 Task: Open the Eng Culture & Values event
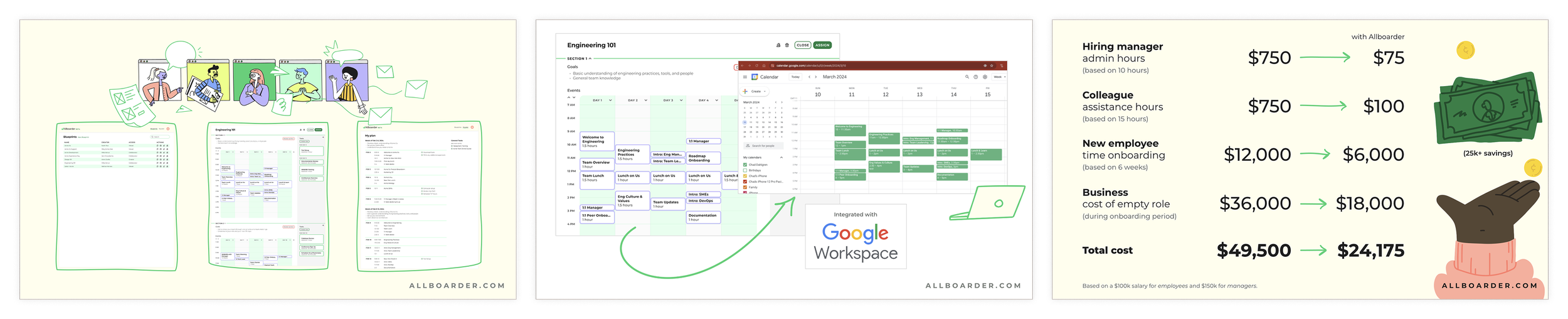click(x=632, y=201)
